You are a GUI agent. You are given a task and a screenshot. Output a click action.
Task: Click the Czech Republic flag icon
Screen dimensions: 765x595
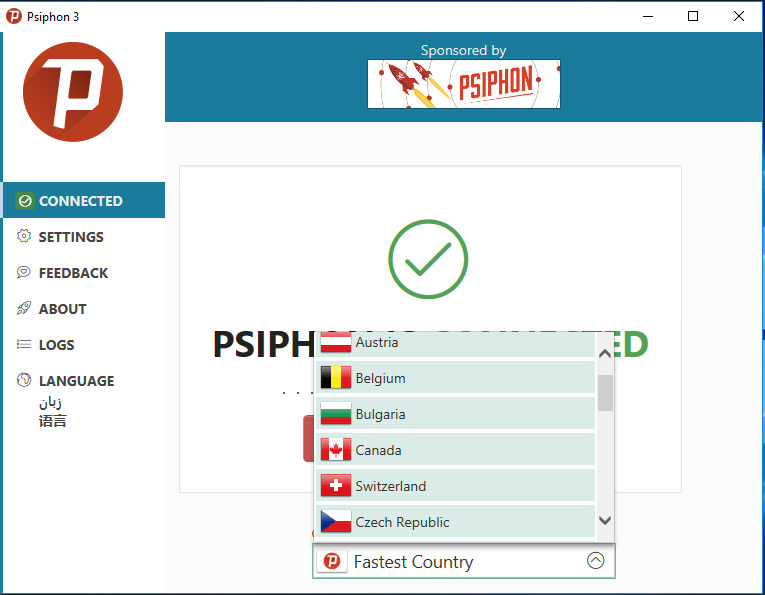336,522
